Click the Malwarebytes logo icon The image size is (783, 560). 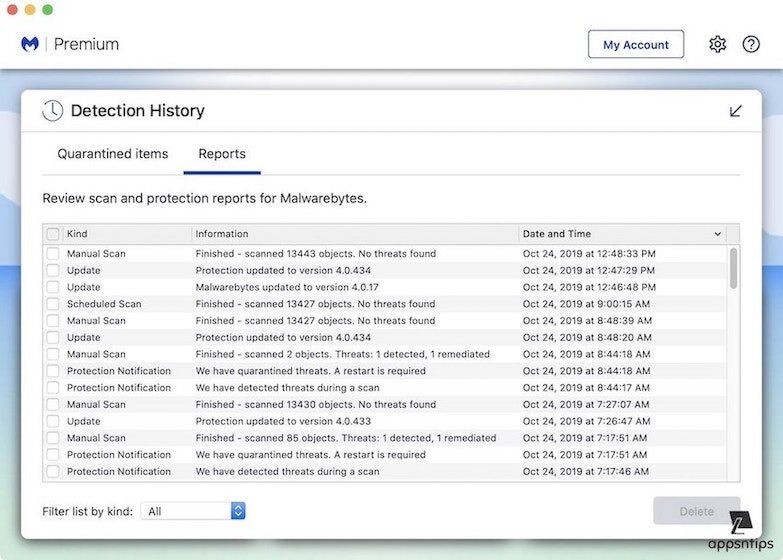30,44
